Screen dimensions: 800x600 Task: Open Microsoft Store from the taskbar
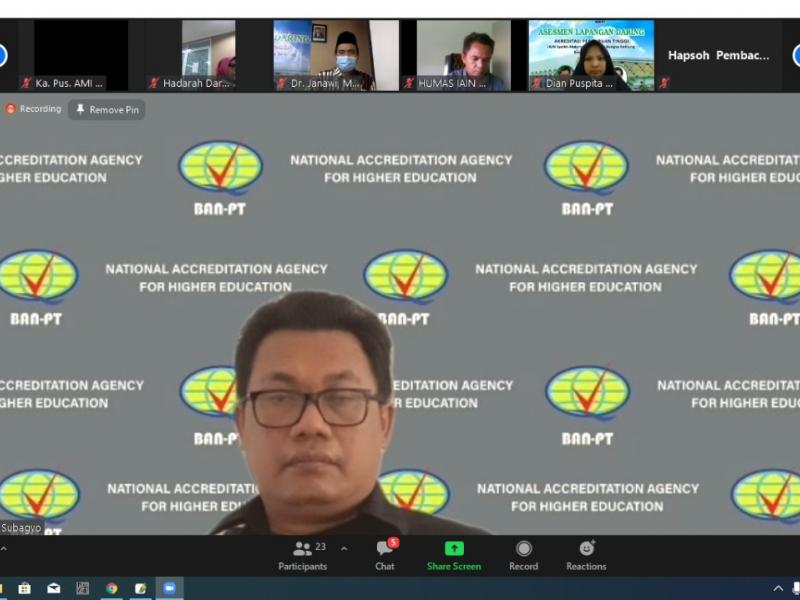click(x=24, y=589)
